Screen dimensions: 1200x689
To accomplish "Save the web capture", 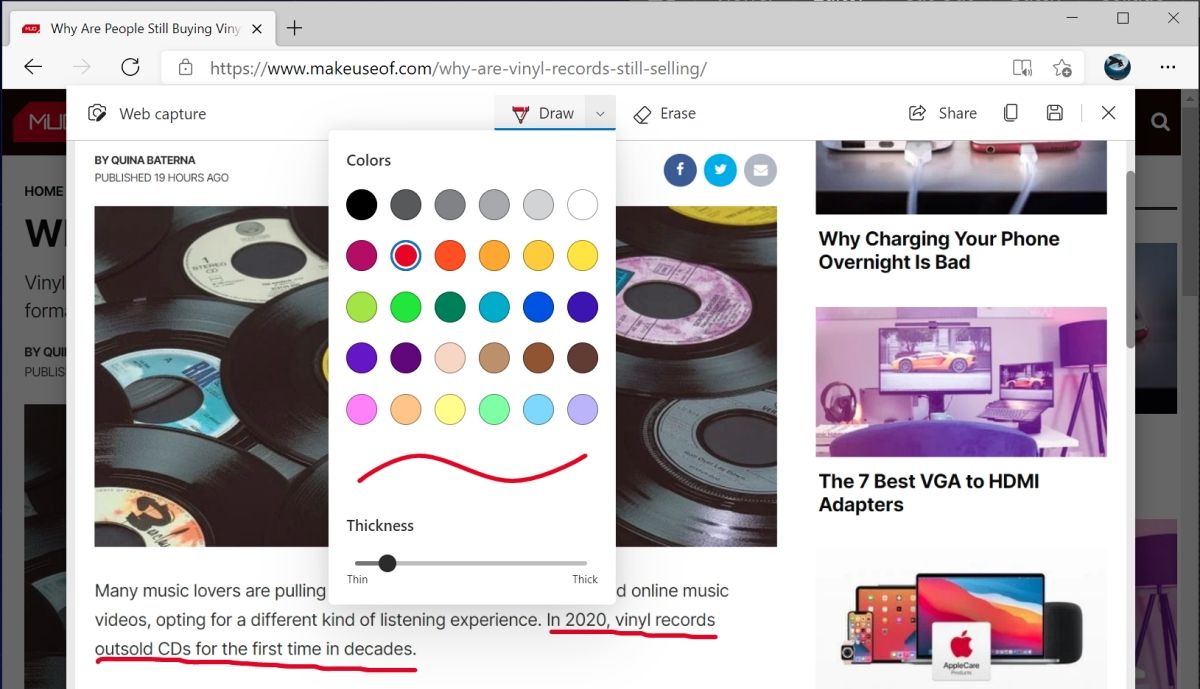I will pyautogui.click(x=1054, y=113).
